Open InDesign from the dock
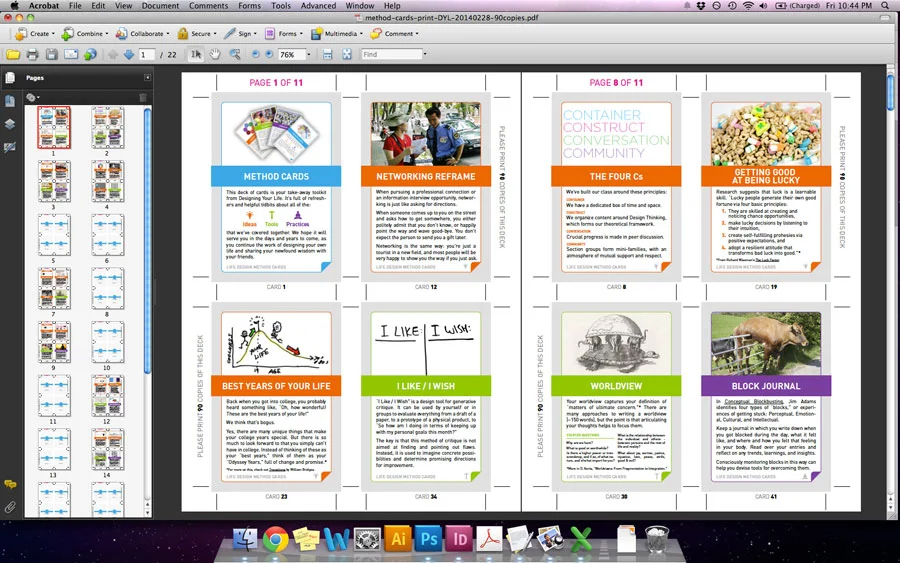 tap(459, 539)
